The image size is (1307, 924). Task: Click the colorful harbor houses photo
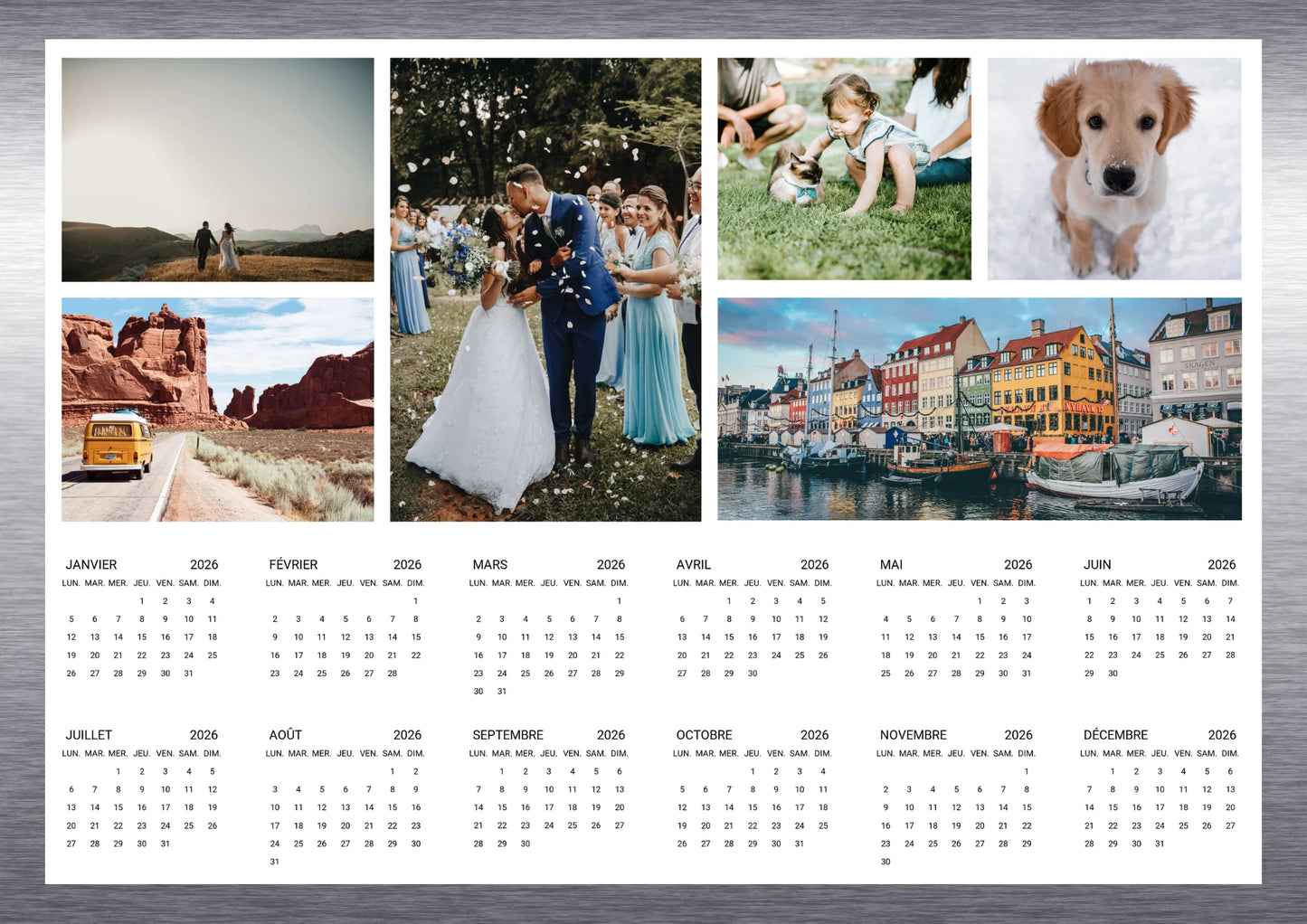pyautogui.click(x=979, y=409)
